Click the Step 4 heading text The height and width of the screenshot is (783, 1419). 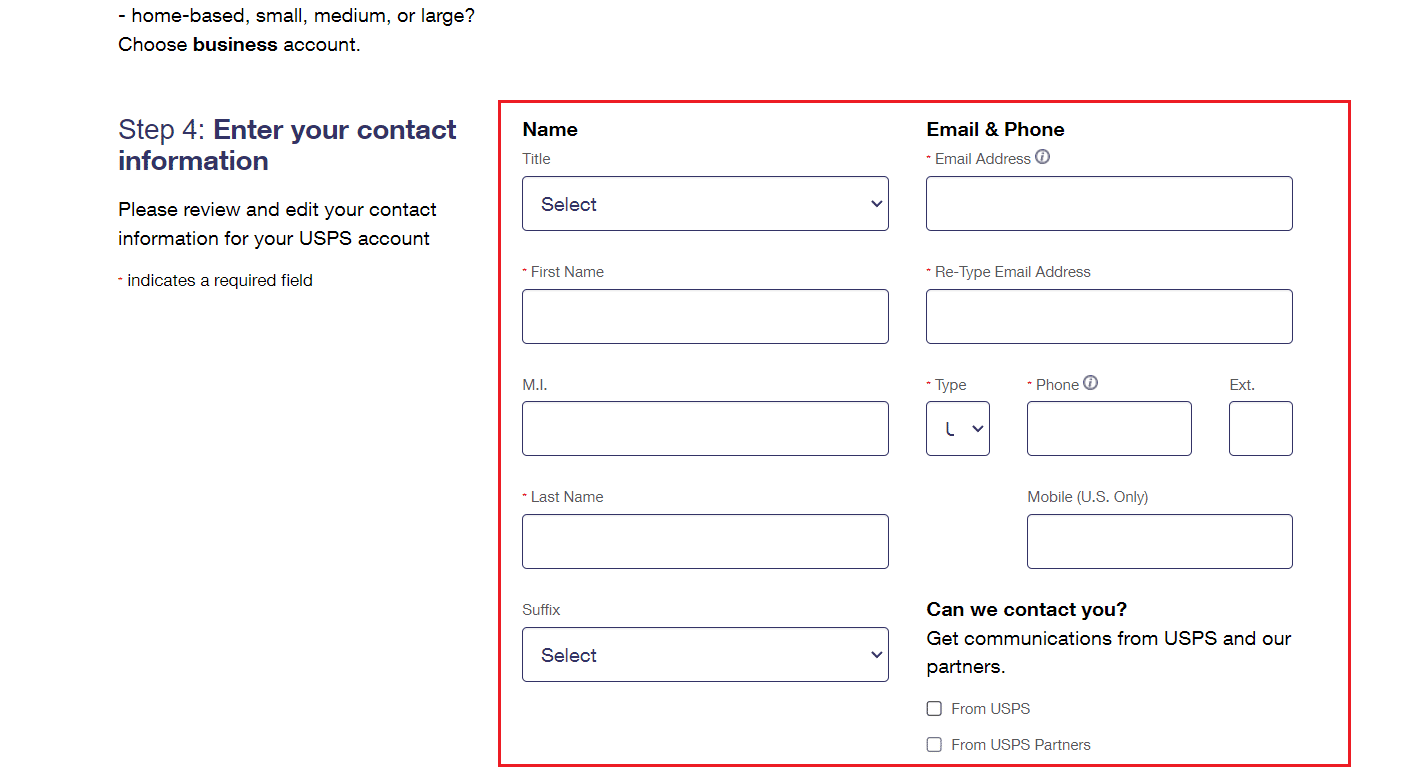(x=287, y=144)
